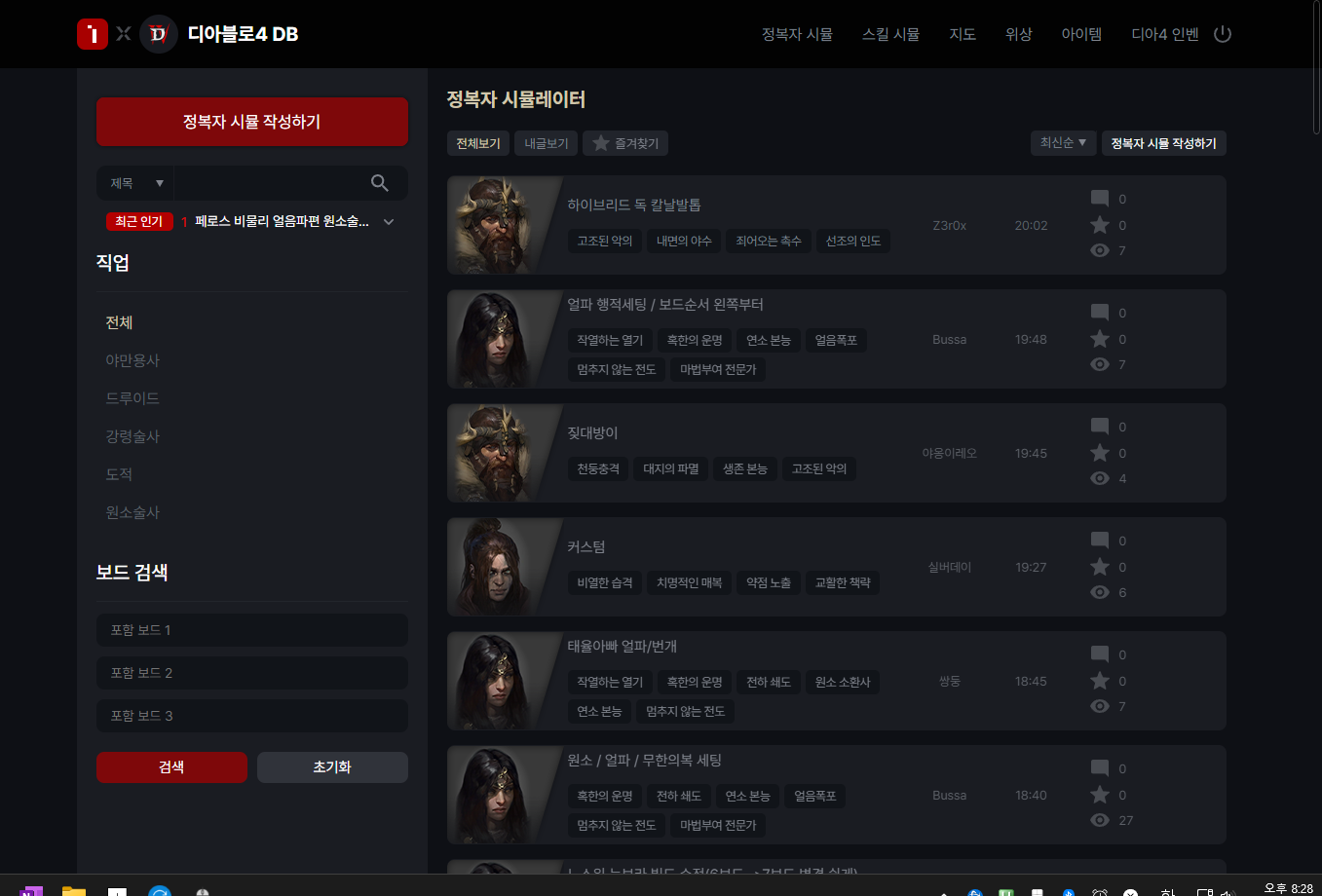Click comment icon on 커스텀 row
Screen dimensions: 1322x896
tap(1100, 541)
